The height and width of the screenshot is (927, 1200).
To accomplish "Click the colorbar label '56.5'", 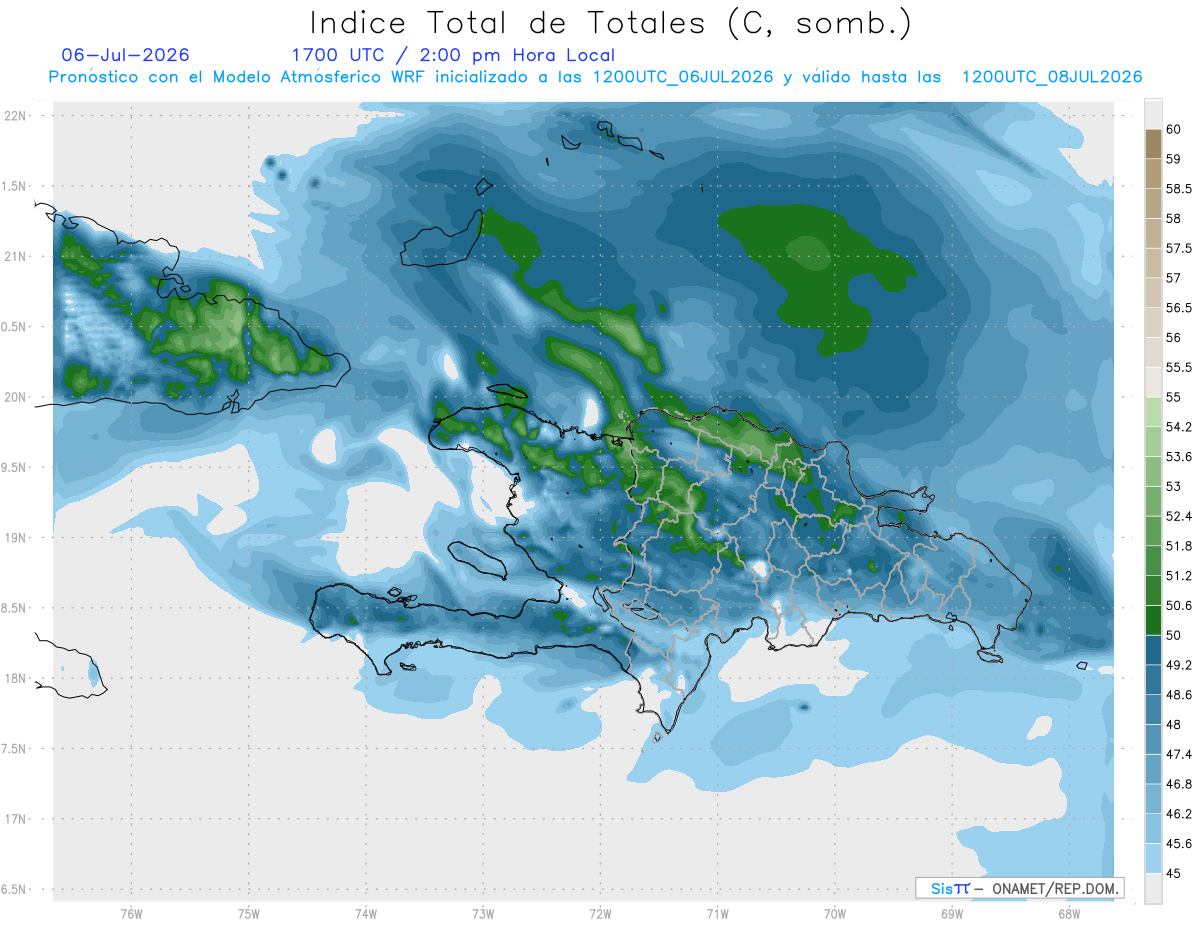I will pyautogui.click(x=1180, y=308).
